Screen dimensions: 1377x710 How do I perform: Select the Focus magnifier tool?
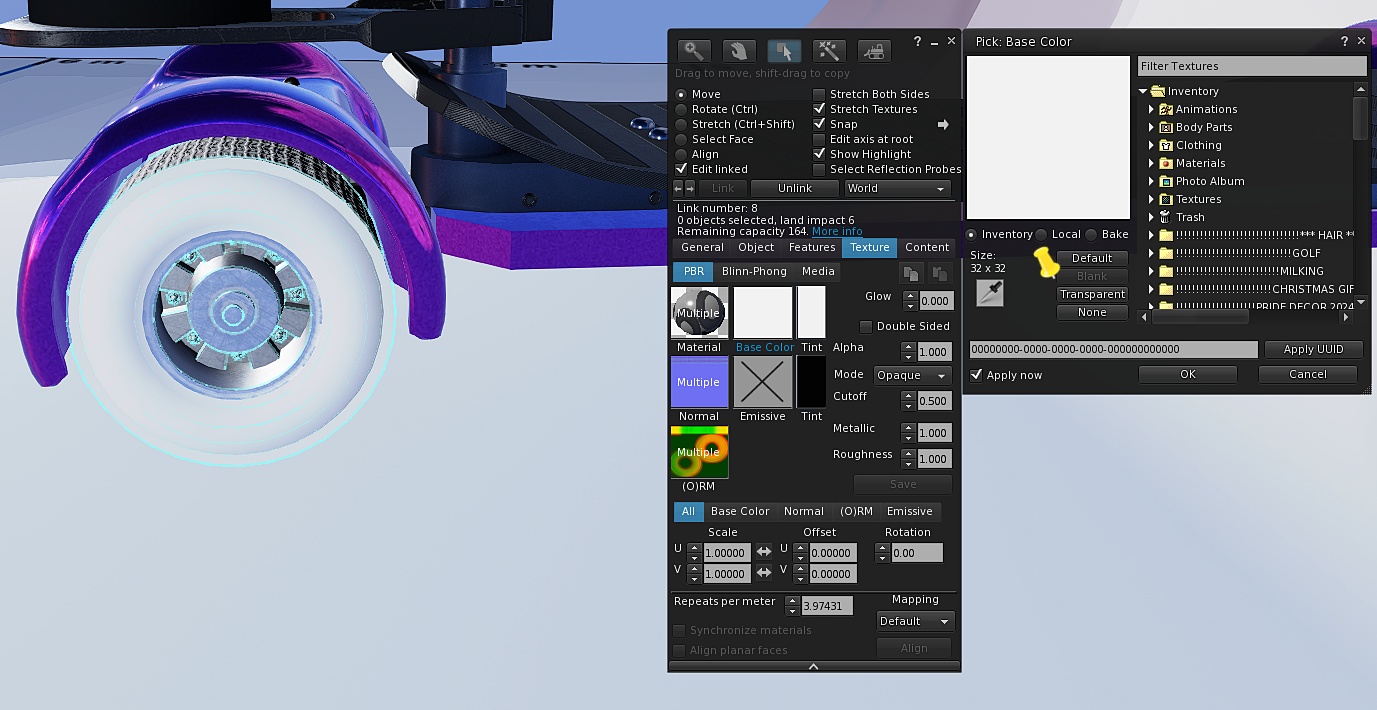pyautogui.click(x=693, y=51)
